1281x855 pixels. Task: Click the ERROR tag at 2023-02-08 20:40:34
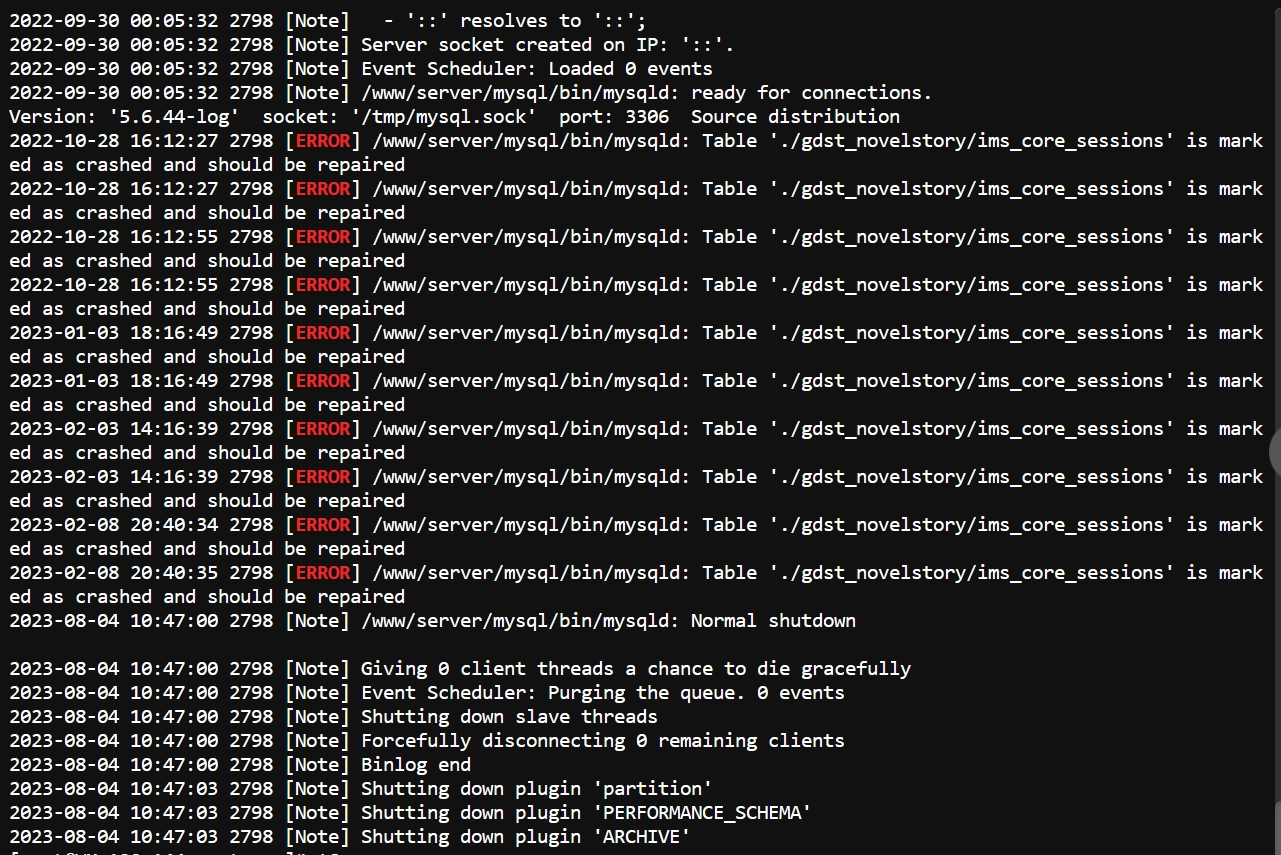323,524
